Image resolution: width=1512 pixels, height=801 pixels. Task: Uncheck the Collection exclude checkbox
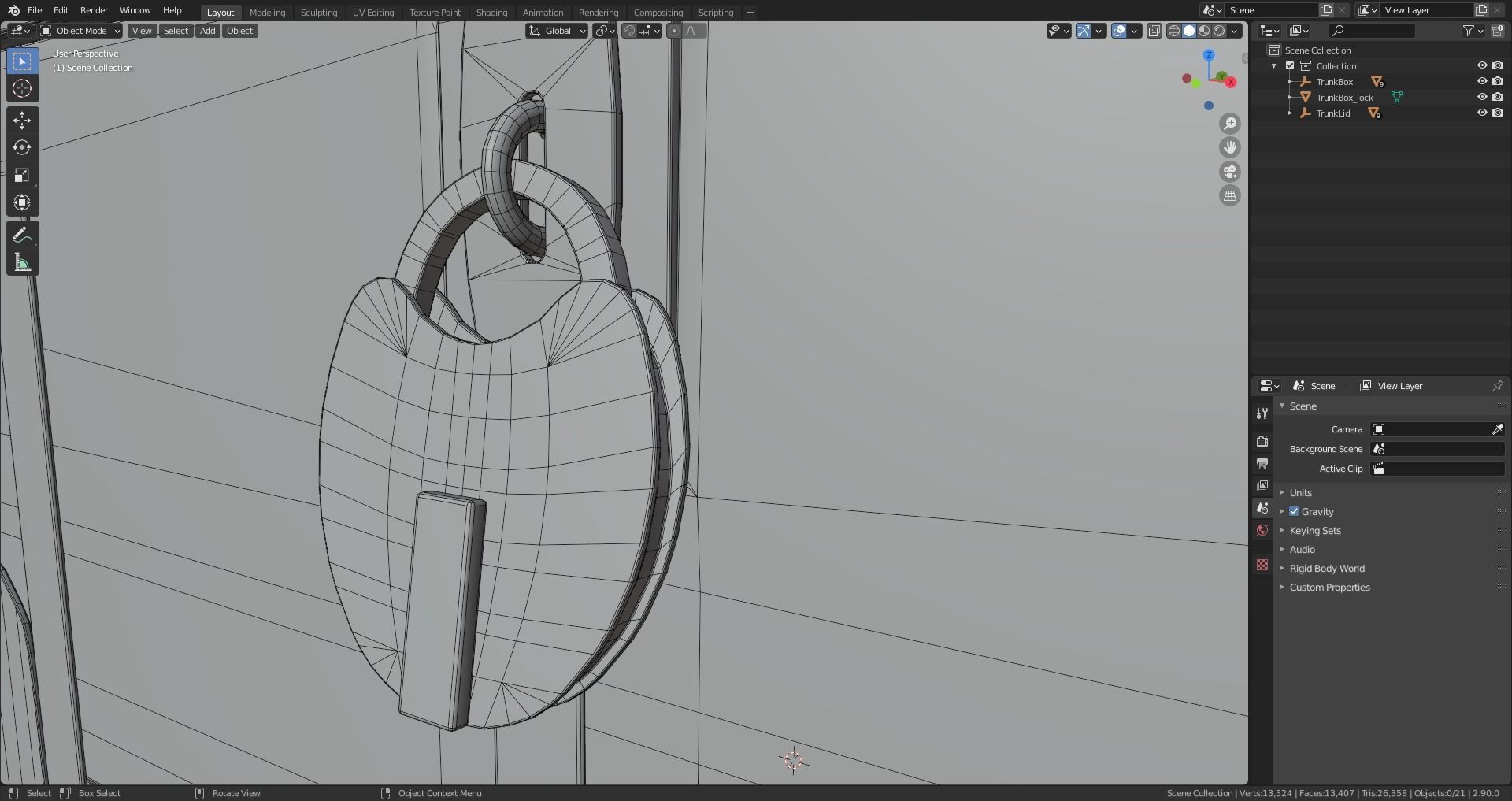pyautogui.click(x=1290, y=66)
